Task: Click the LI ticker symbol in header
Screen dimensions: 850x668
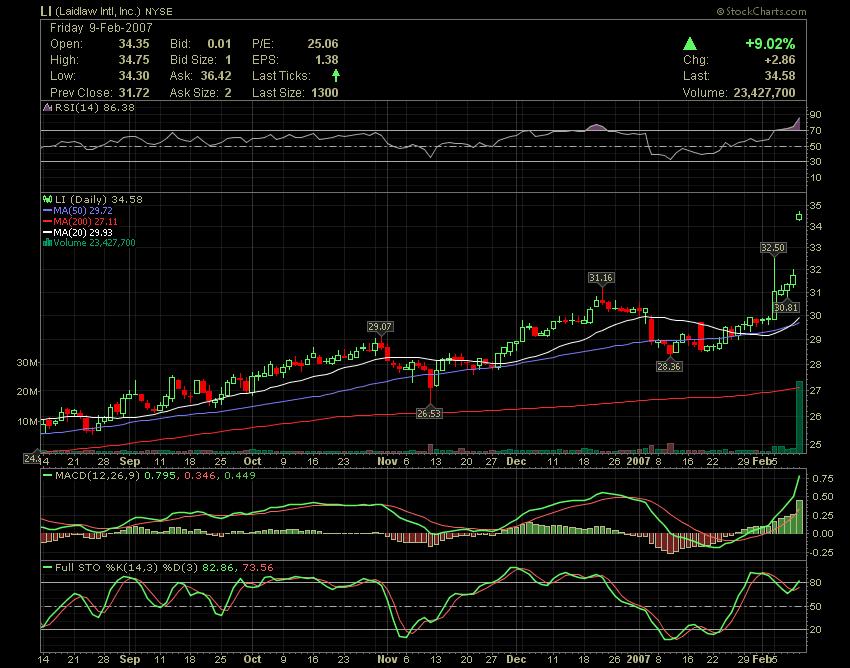Action: pos(46,11)
